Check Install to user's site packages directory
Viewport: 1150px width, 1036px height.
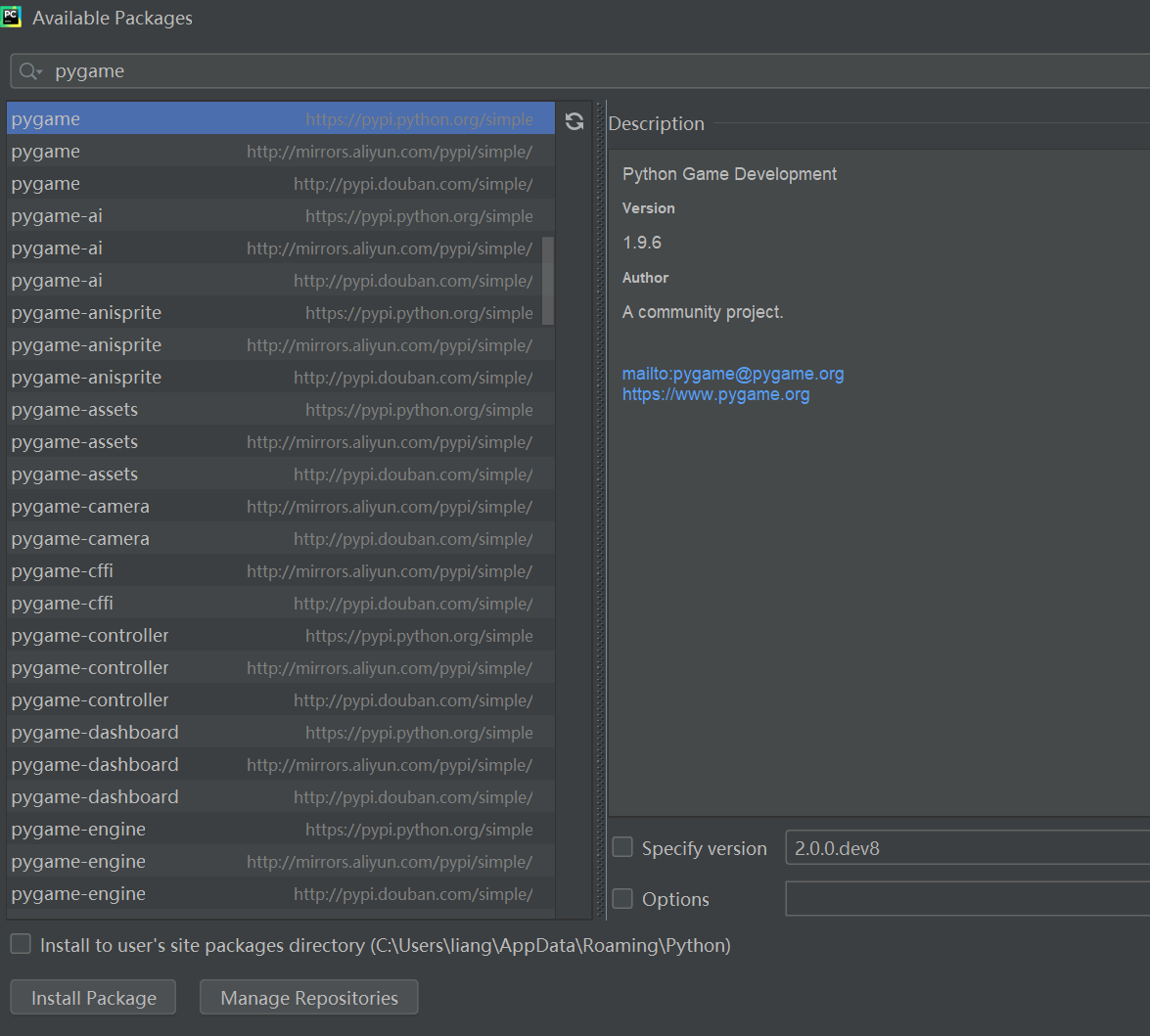pos(21,944)
